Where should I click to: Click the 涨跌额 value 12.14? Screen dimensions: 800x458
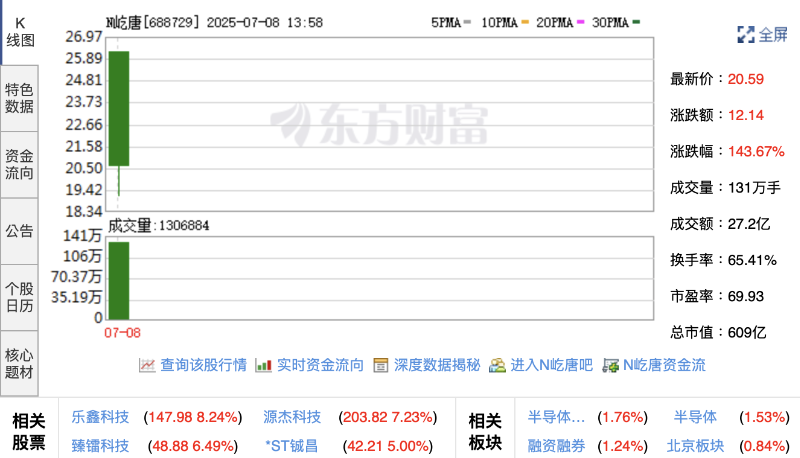click(745, 115)
